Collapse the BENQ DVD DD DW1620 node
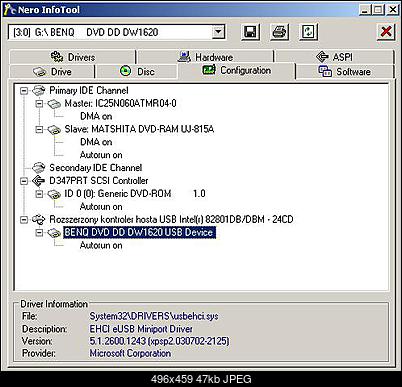Image resolution: width=402 pixels, height=387 pixels. pyautogui.click(x=39, y=233)
